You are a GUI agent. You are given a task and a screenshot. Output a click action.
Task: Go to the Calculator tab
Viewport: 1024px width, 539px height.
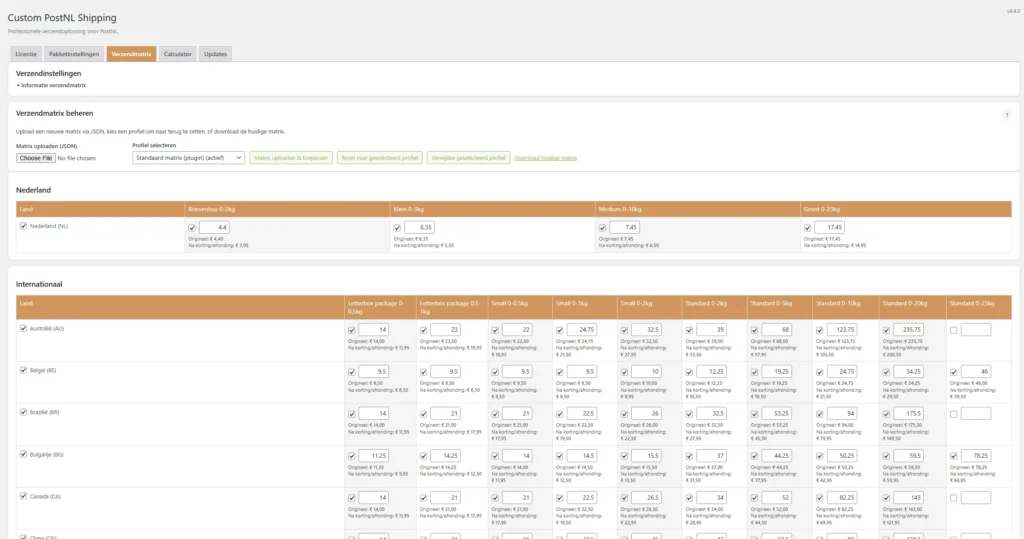click(178, 54)
